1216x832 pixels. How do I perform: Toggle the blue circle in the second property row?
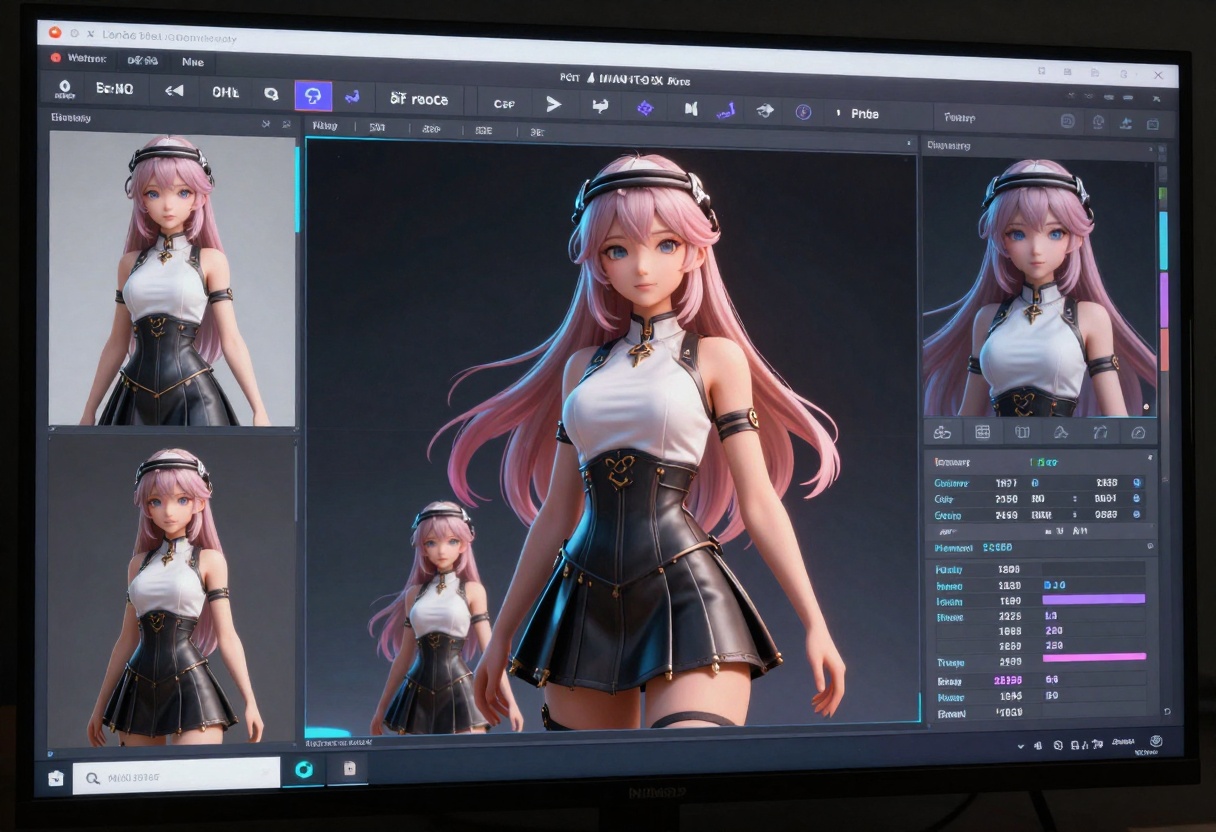point(1136,498)
